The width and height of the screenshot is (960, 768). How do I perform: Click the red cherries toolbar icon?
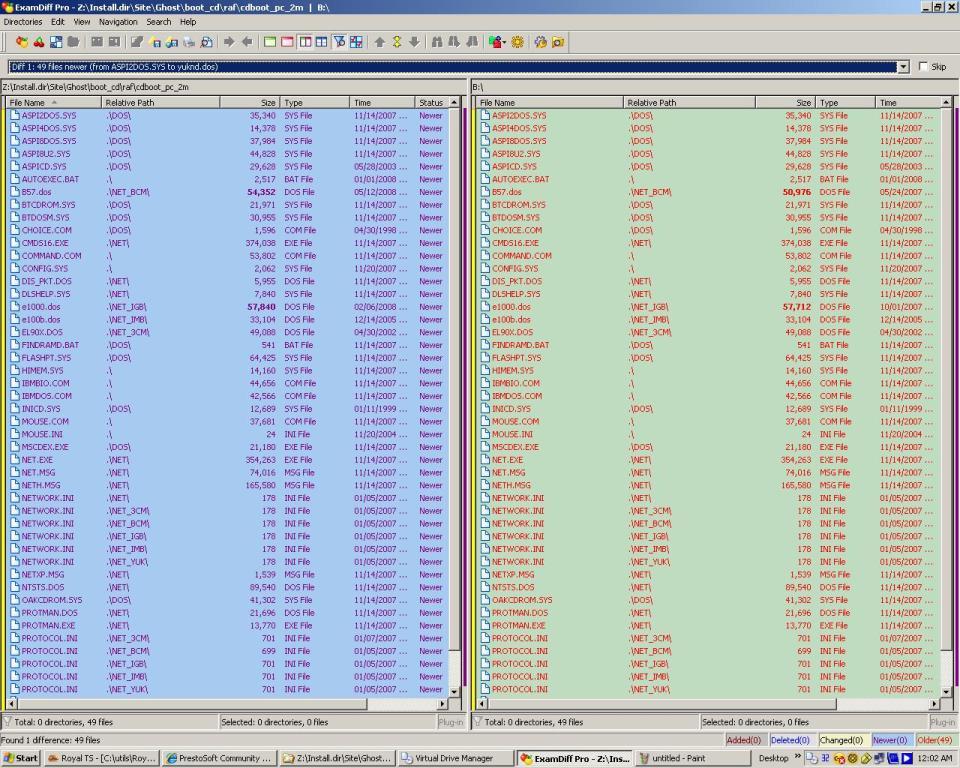pos(39,42)
